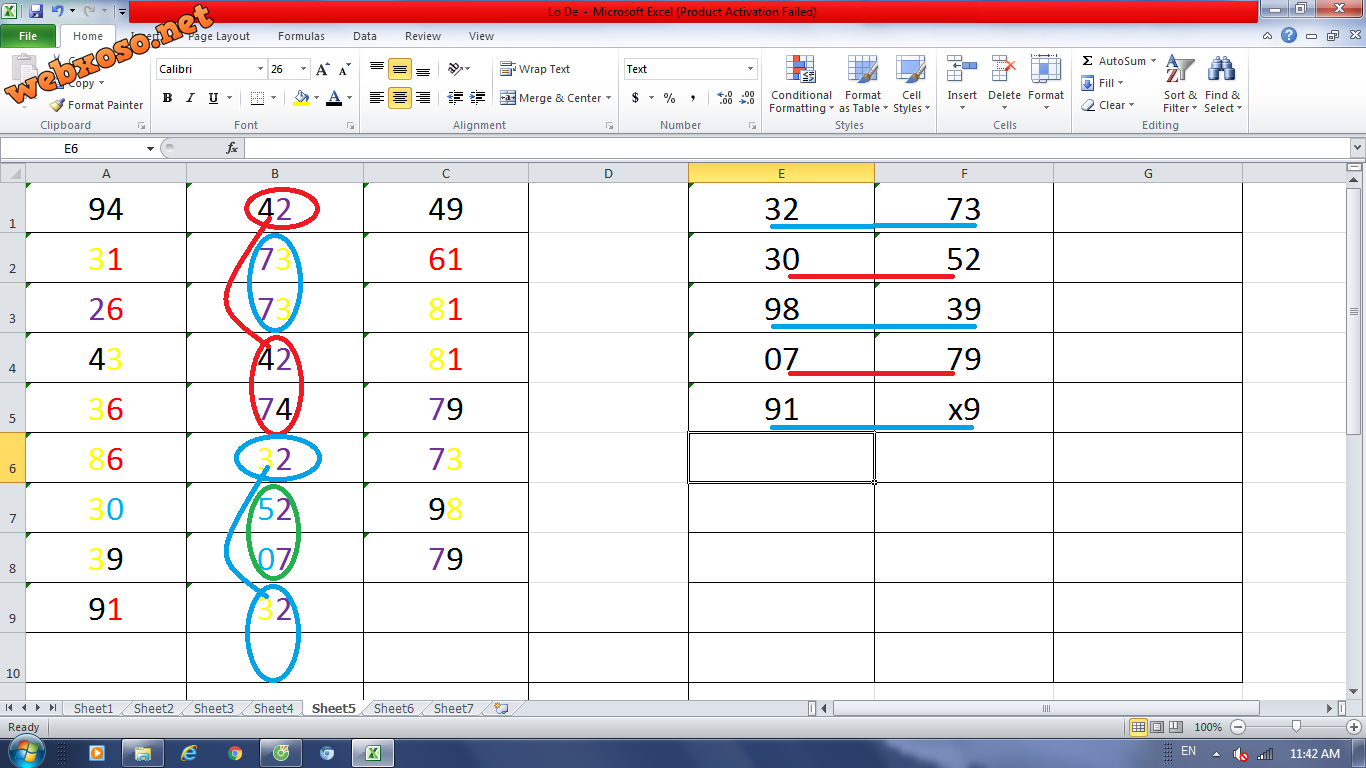The width and height of the screenshot is (1366, 768).
Task: Click the Percent Style icon
Action: pos(669,98)
